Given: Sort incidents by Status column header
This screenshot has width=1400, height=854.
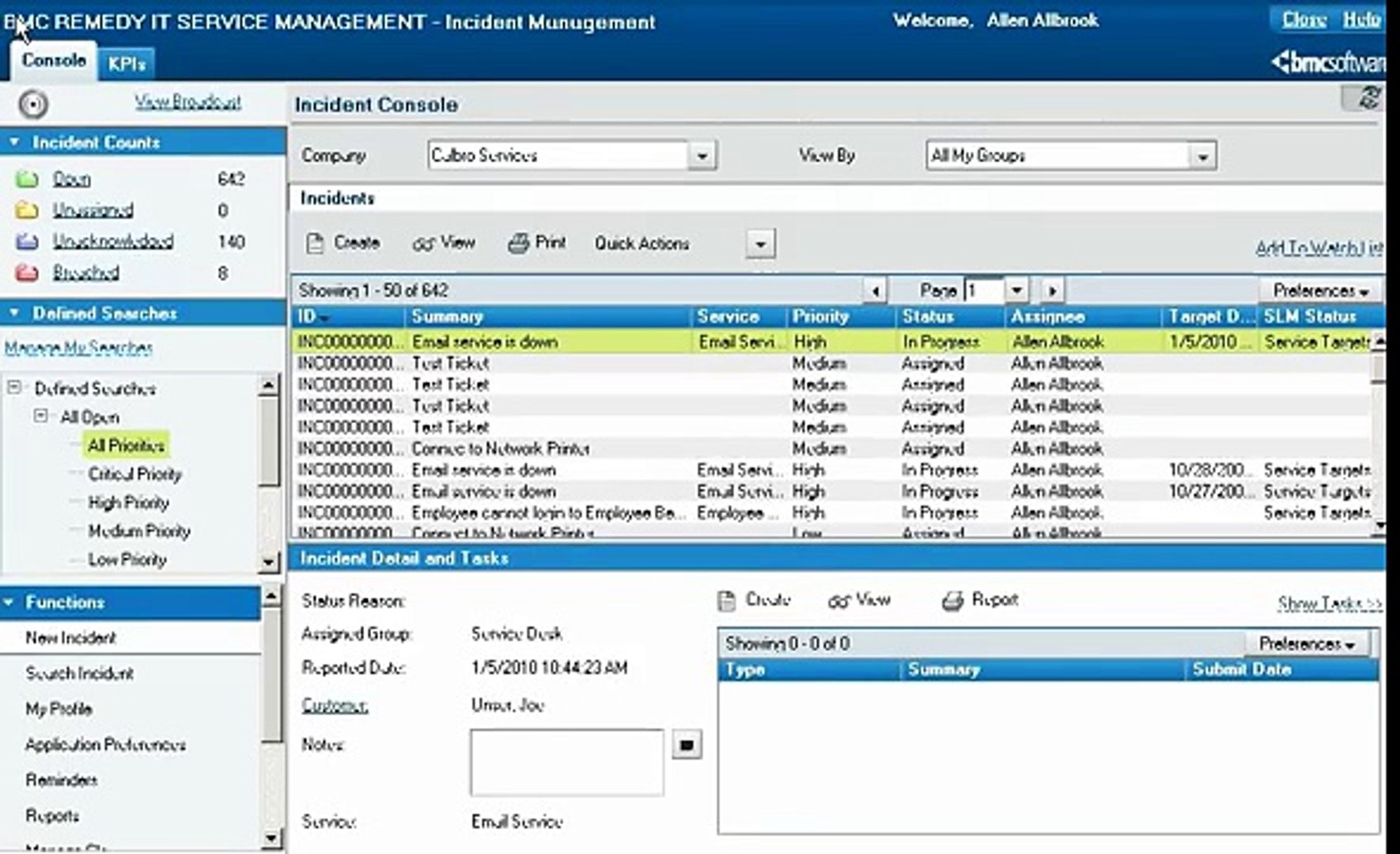Looking at the screenshot, I should coord(950,316).
